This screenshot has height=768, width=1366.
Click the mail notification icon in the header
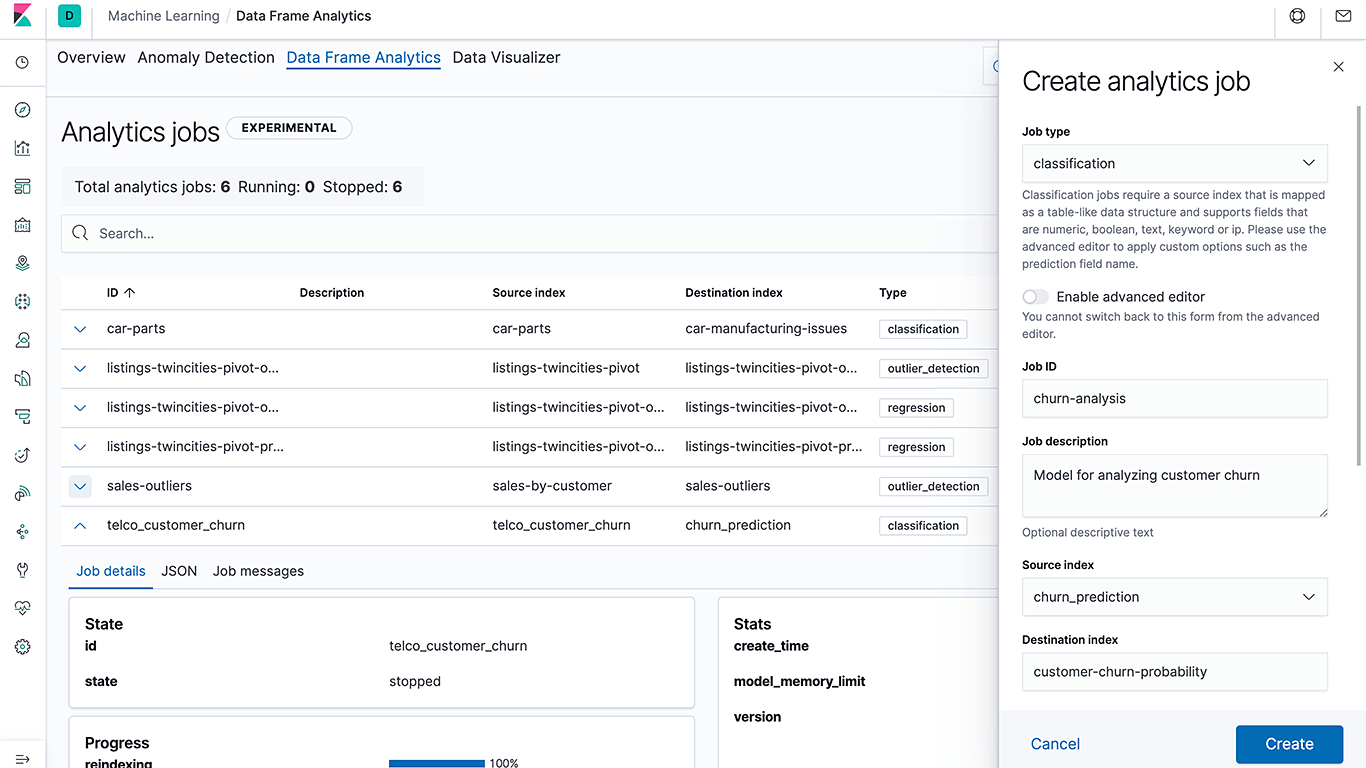[1343, 16]
